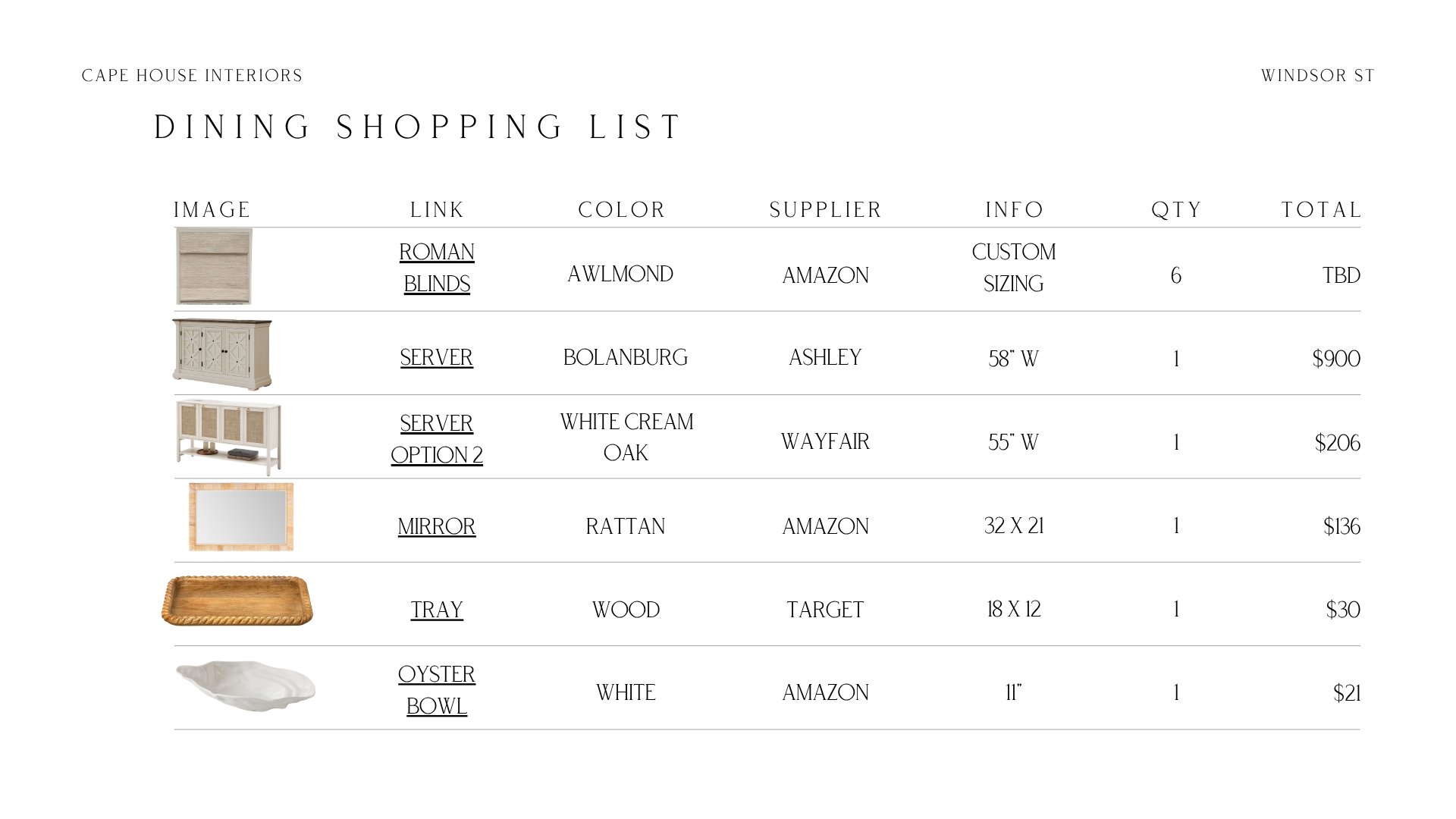The image size is (1456, 819).
Task: Open the Server link
Action: 437,357
